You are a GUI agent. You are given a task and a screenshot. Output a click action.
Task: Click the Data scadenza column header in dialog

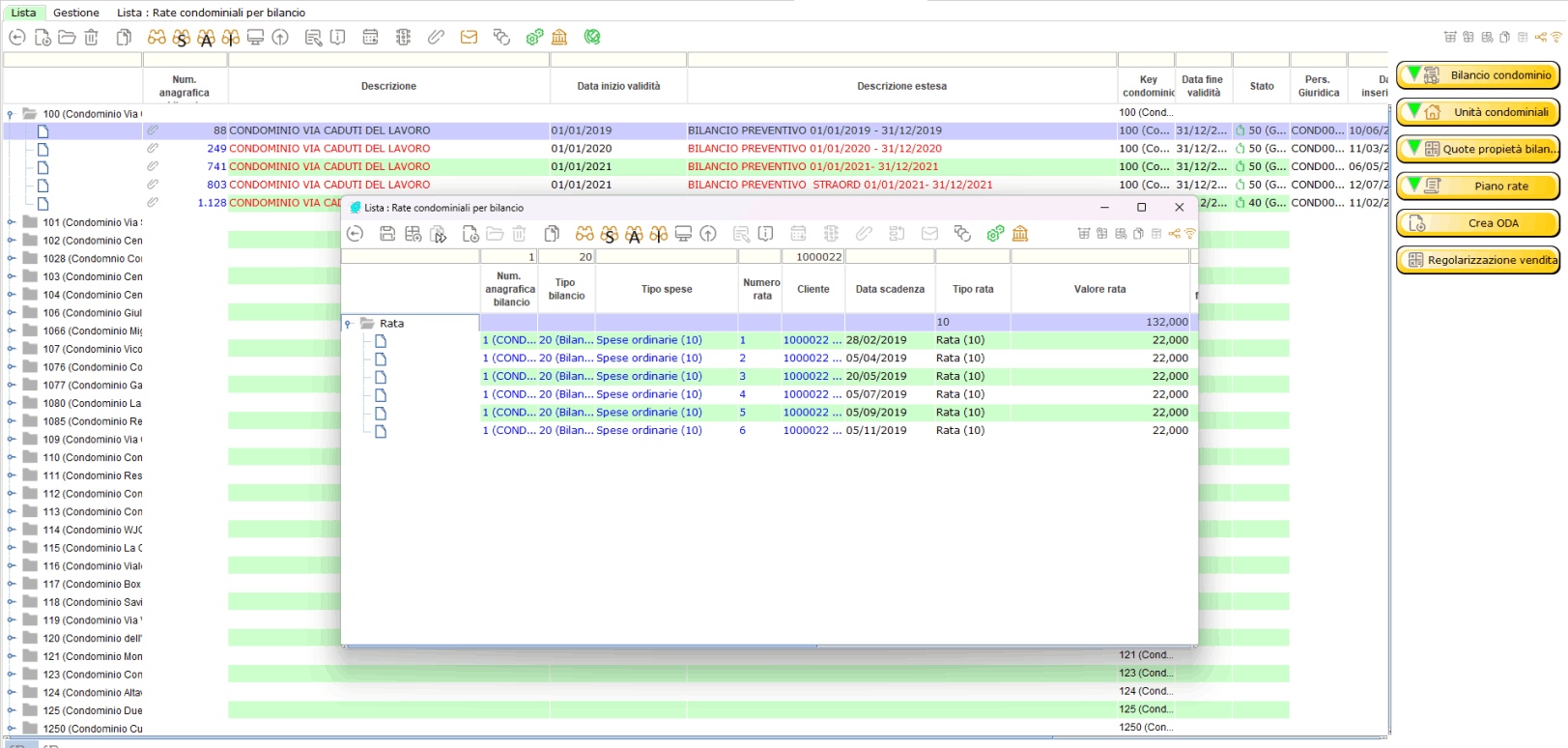click(890, 289)
